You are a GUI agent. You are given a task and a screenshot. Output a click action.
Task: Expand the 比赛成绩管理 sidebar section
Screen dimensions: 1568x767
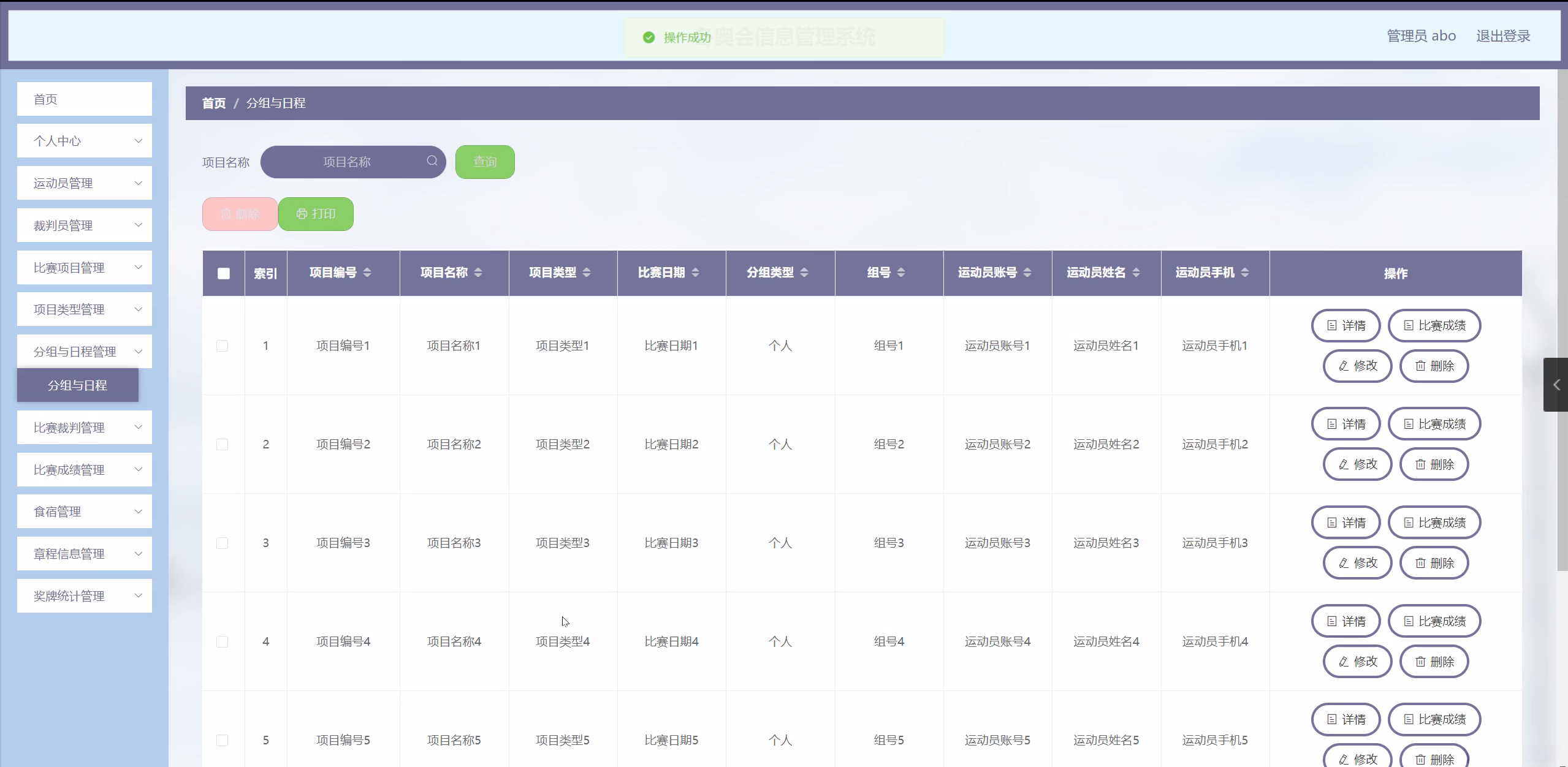click(x=85, y=470)
